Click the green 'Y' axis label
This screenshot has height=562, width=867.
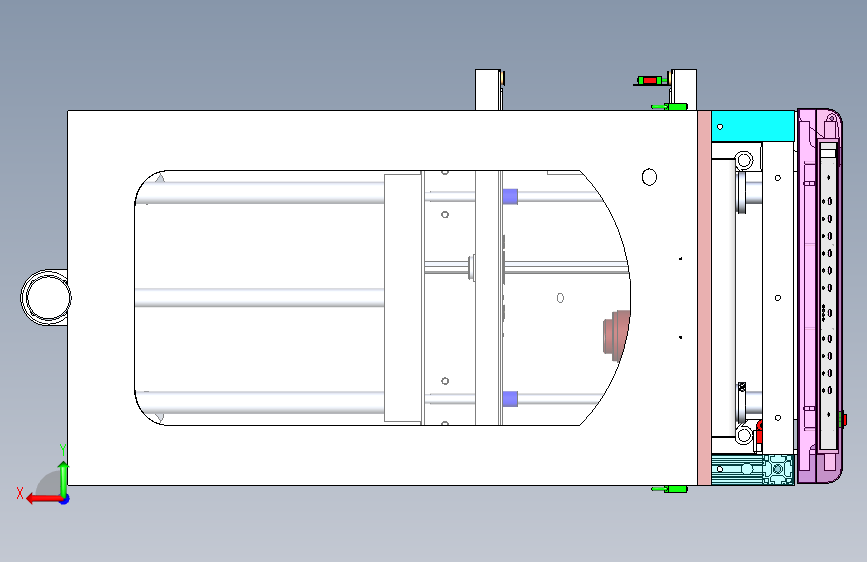pos(62,449)
